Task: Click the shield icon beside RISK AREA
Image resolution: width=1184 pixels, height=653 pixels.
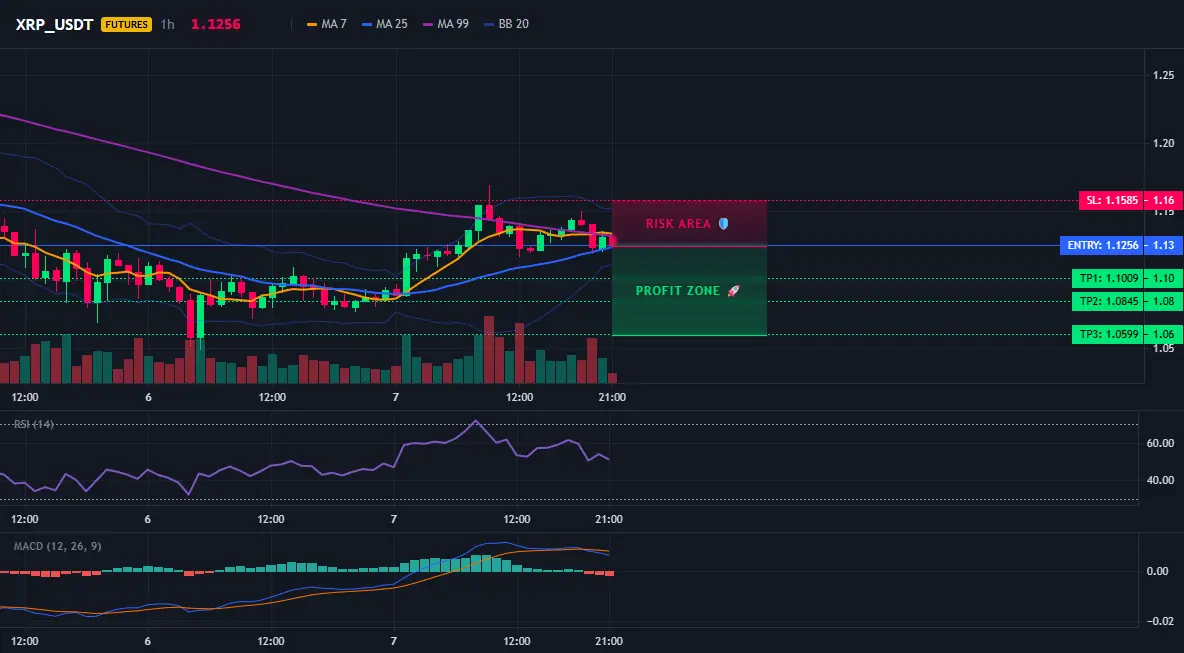Action: pyautogui.click(x=723, y=223)
